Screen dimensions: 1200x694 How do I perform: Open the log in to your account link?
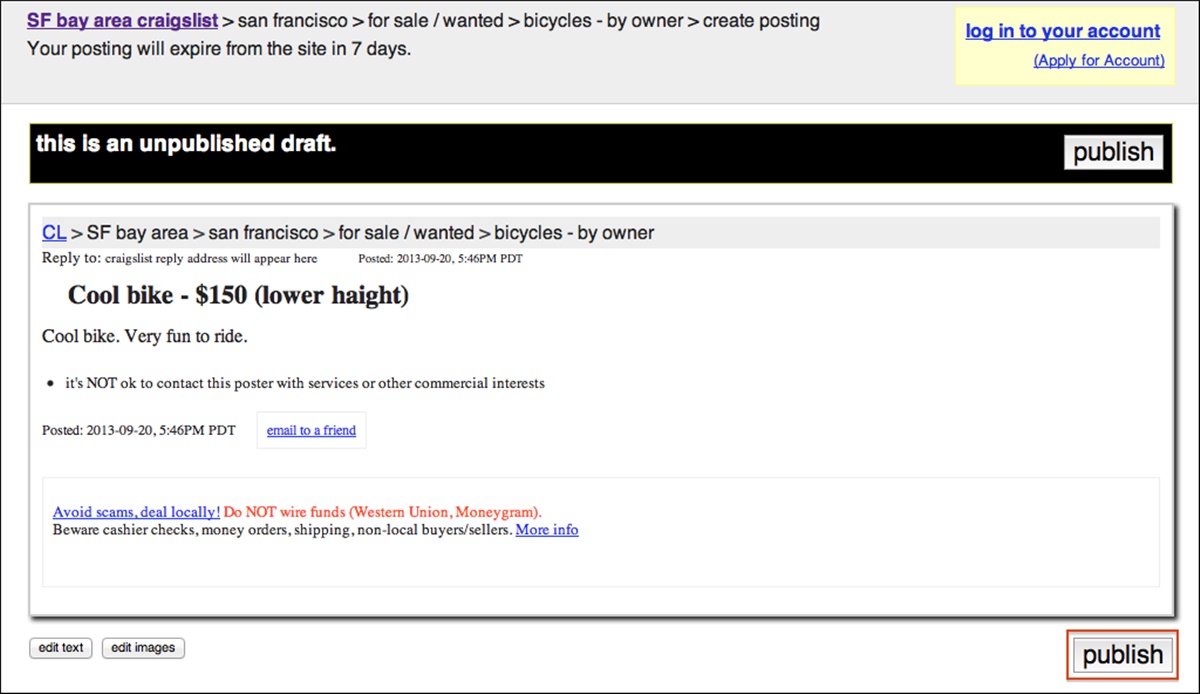(x=1063, y=31)
